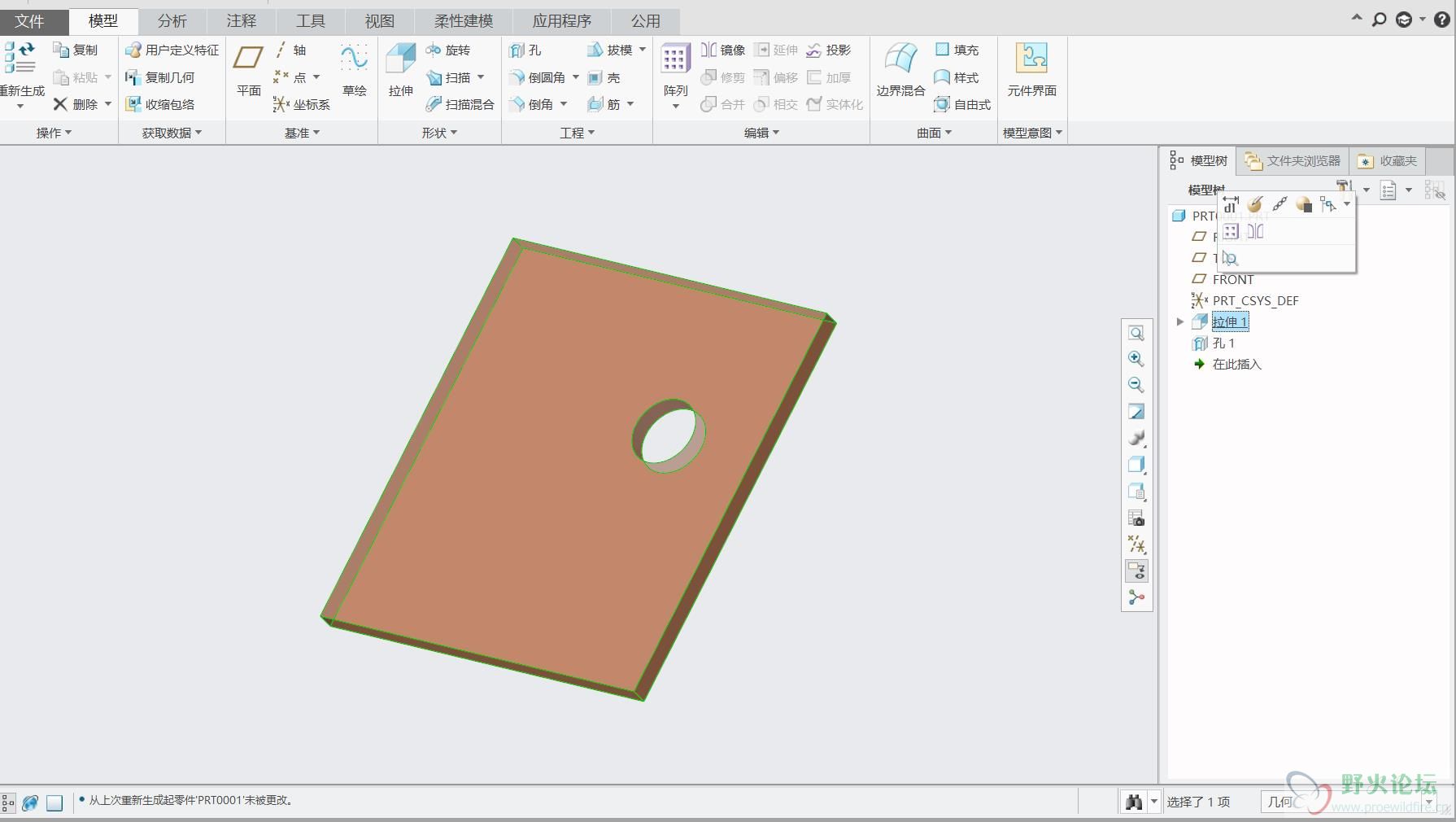Click the Component Interface (元件界面) tool

[1031, 70]
